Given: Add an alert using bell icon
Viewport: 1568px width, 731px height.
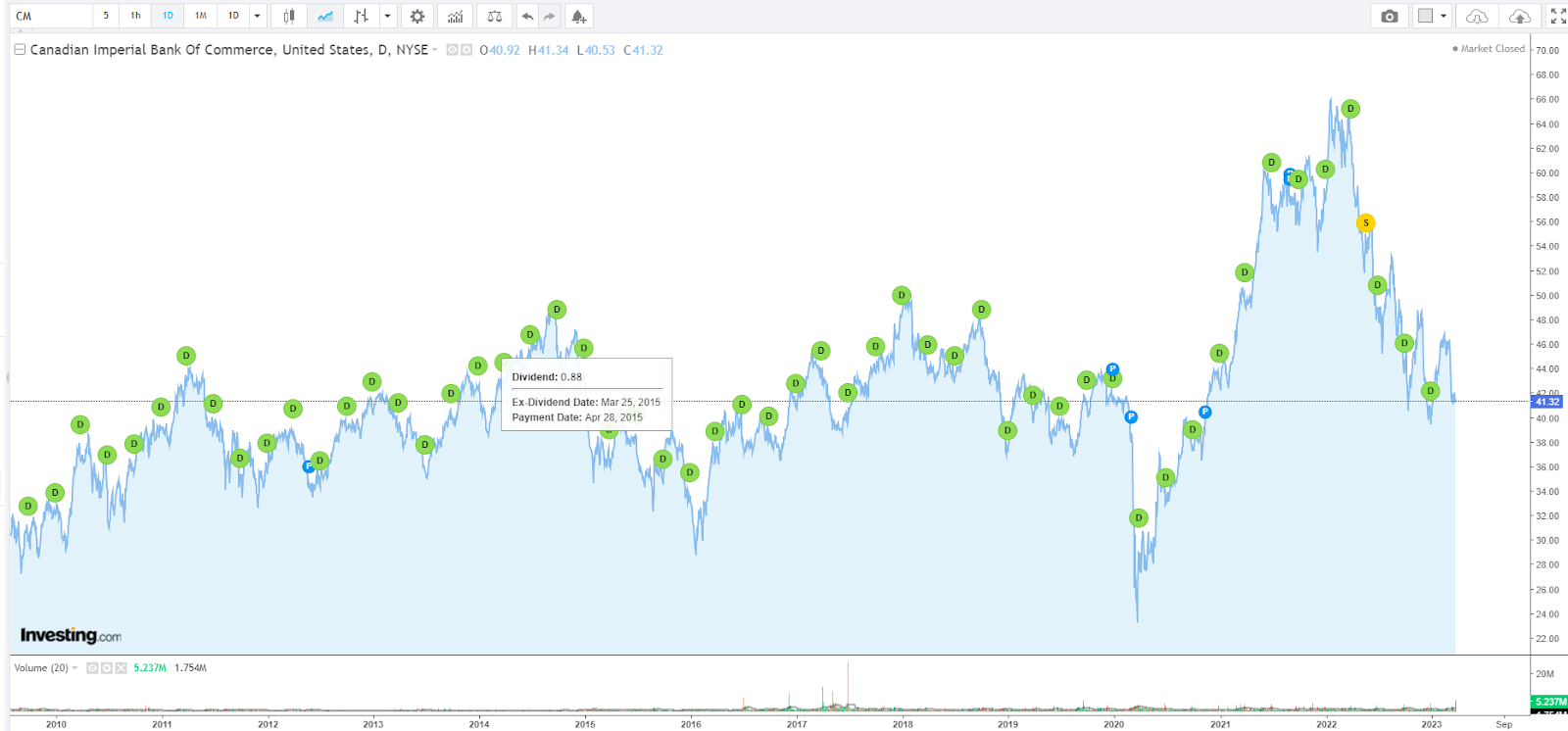Looking at the screenshot, I should pyautogui.click(x=578, y=16).
